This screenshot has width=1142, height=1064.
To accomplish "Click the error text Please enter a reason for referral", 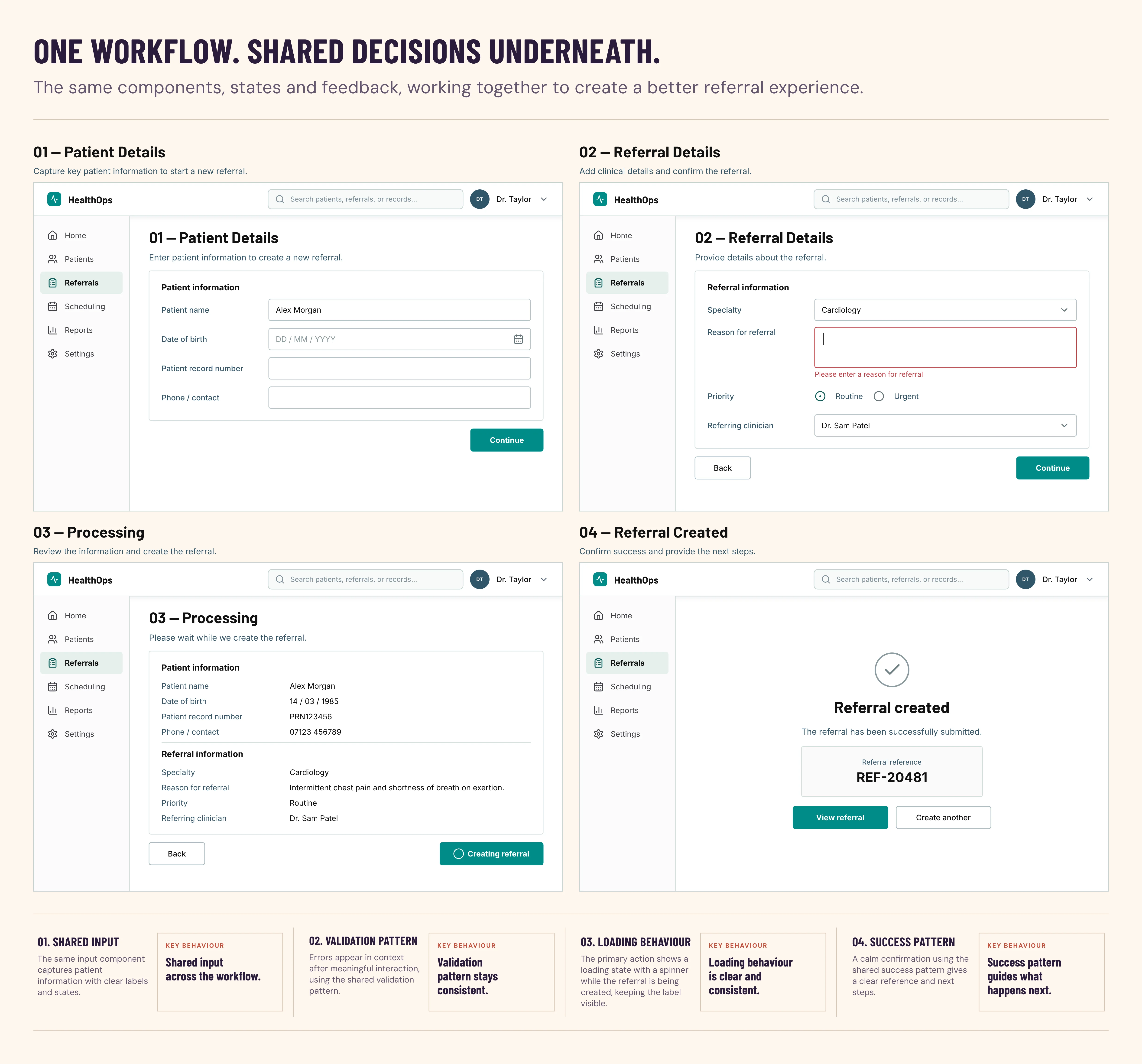I will point(869,375).
